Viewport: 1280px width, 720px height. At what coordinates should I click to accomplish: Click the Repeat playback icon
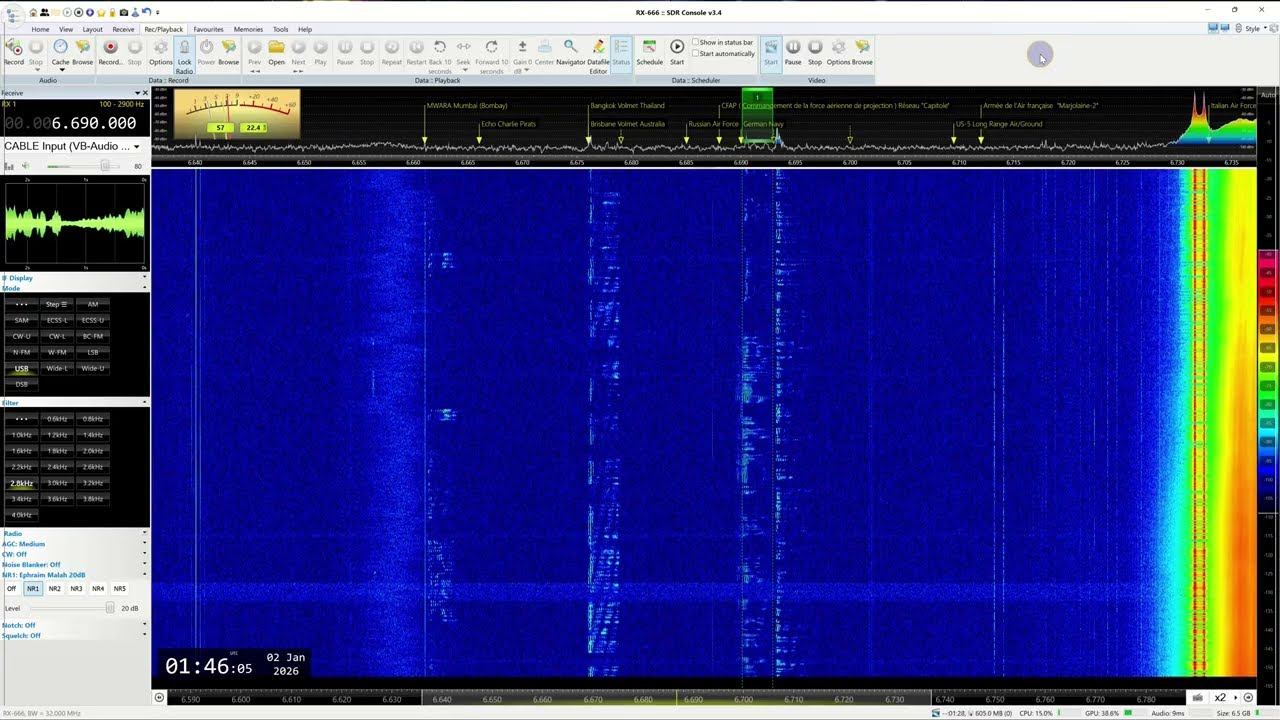(392, 51)
